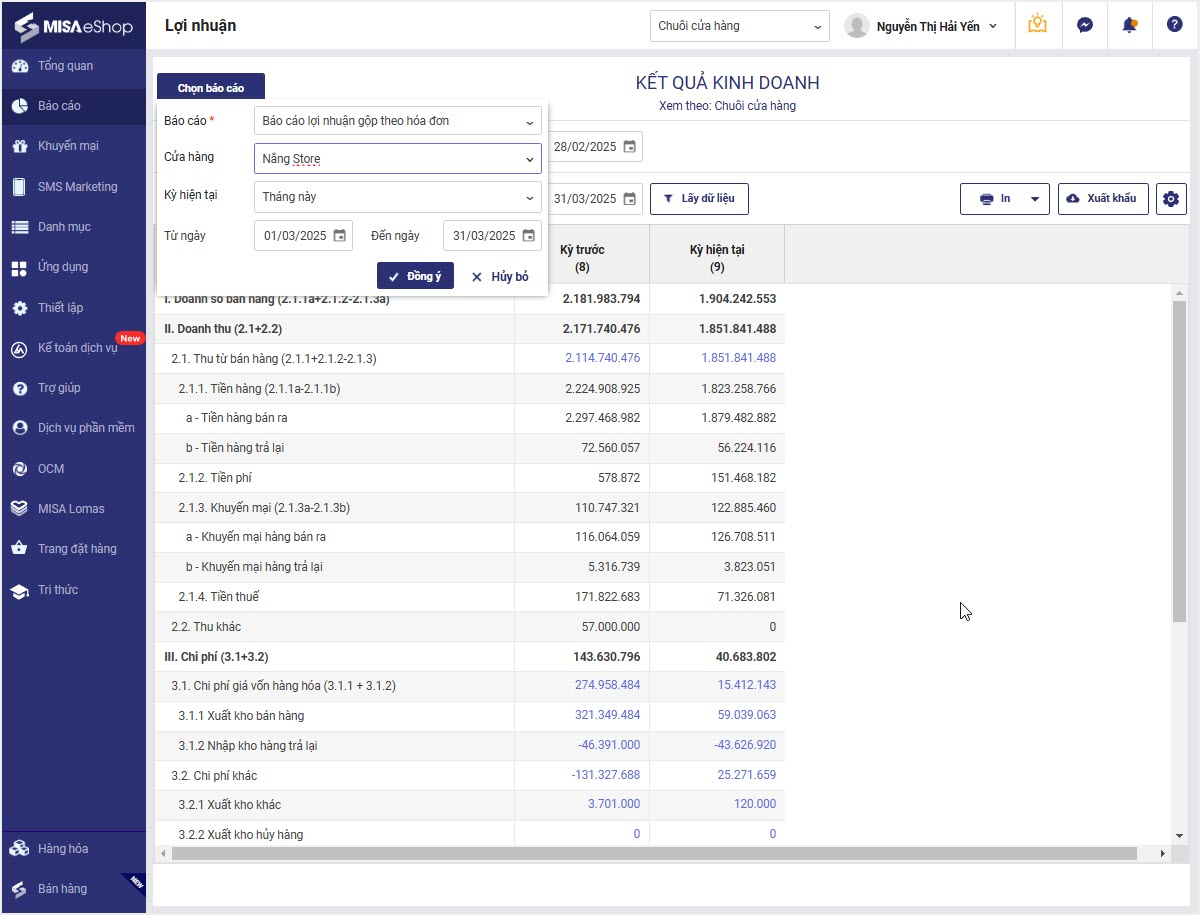
Task: Expand the Cửa hàng store dropdown
Action: click(x=529, y=159)
